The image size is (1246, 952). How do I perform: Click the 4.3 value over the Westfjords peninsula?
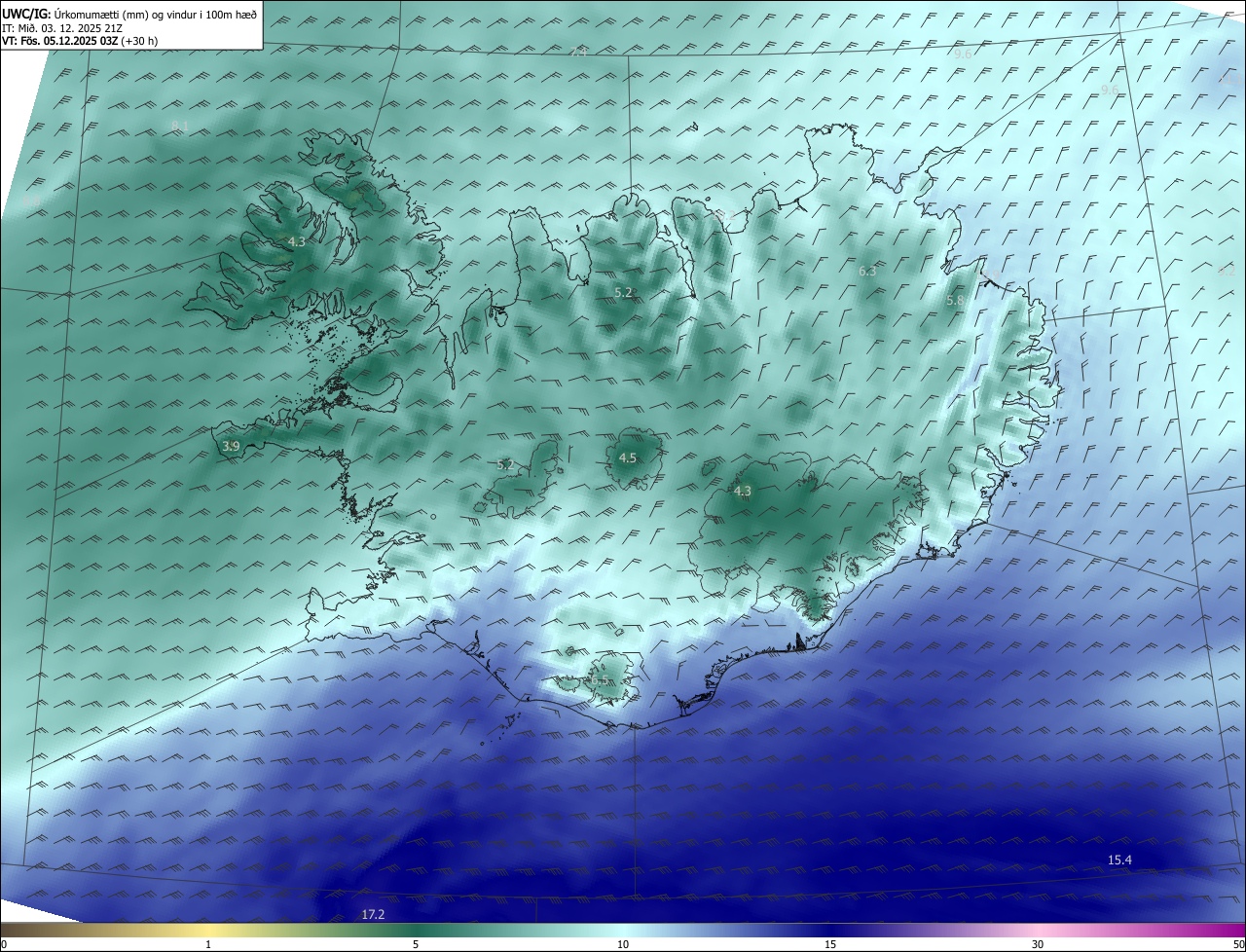tap(297, 242)
